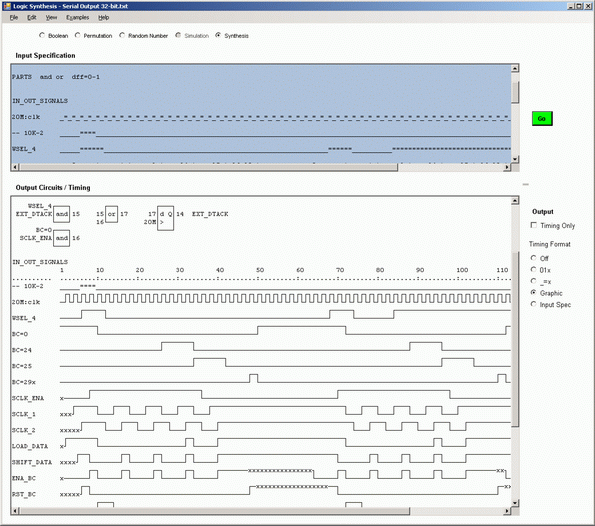Click the green Go button
Image resolution: width=595 pixels, height=526 pixels.
(x=542, y=119)
